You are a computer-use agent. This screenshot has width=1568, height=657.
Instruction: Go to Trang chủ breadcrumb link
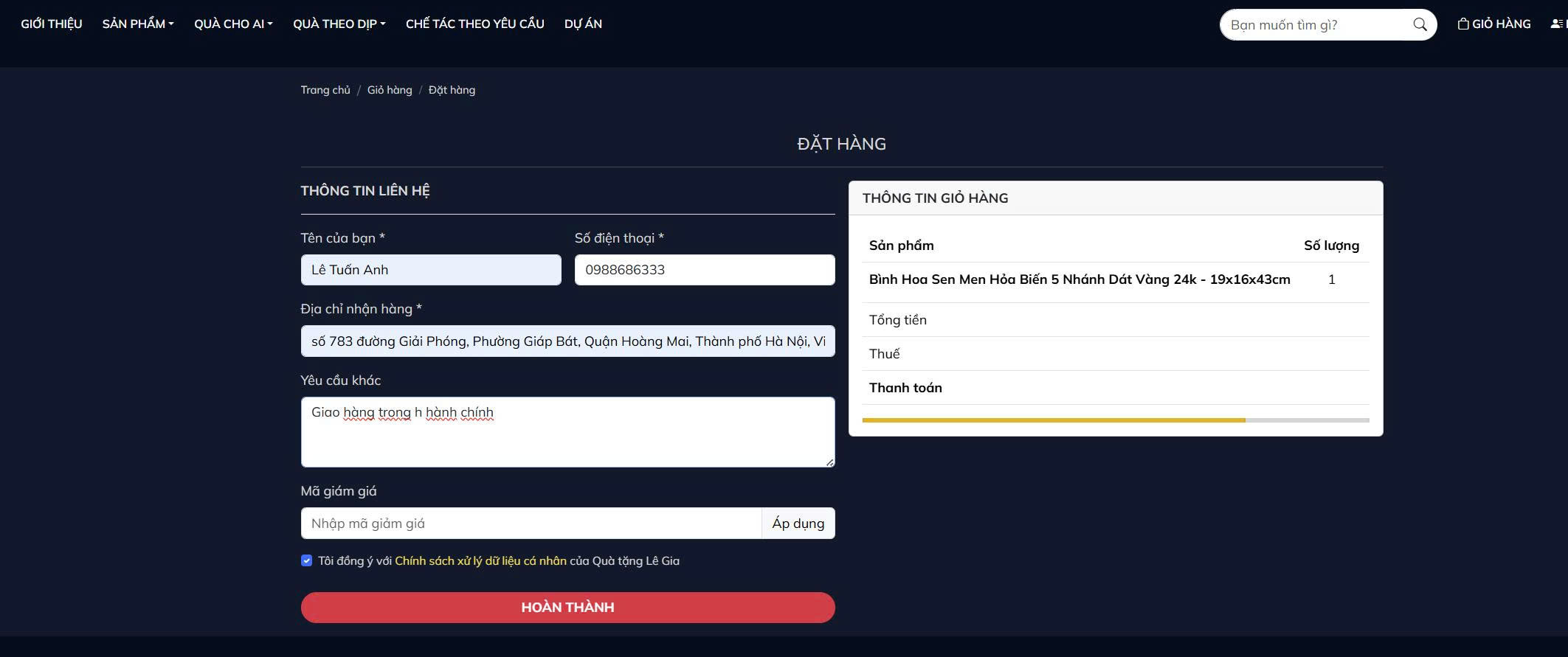coord(325,90)
